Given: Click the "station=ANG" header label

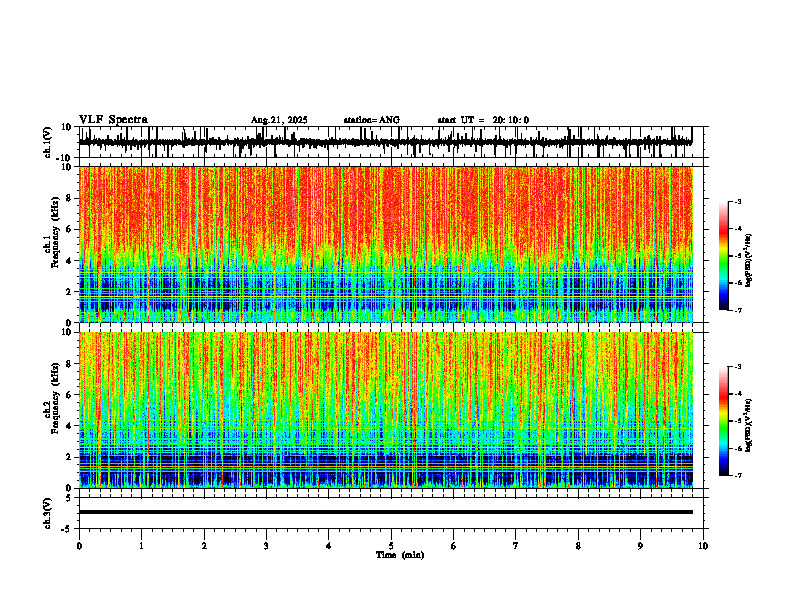Looking at the screenshot, I should (x=371, y=120).
